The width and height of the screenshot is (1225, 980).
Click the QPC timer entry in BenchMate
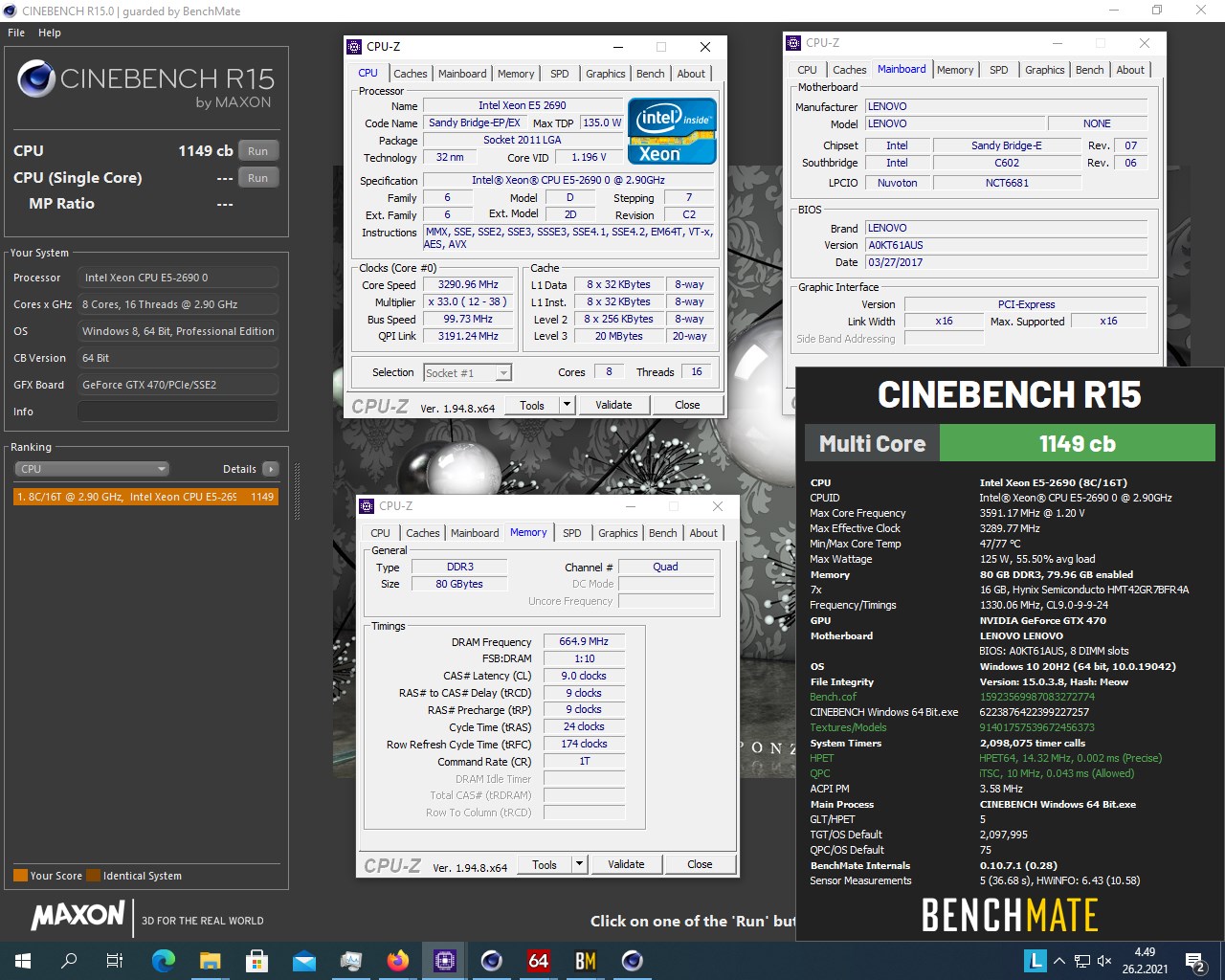pyautogui.click(x=820, y=773)
